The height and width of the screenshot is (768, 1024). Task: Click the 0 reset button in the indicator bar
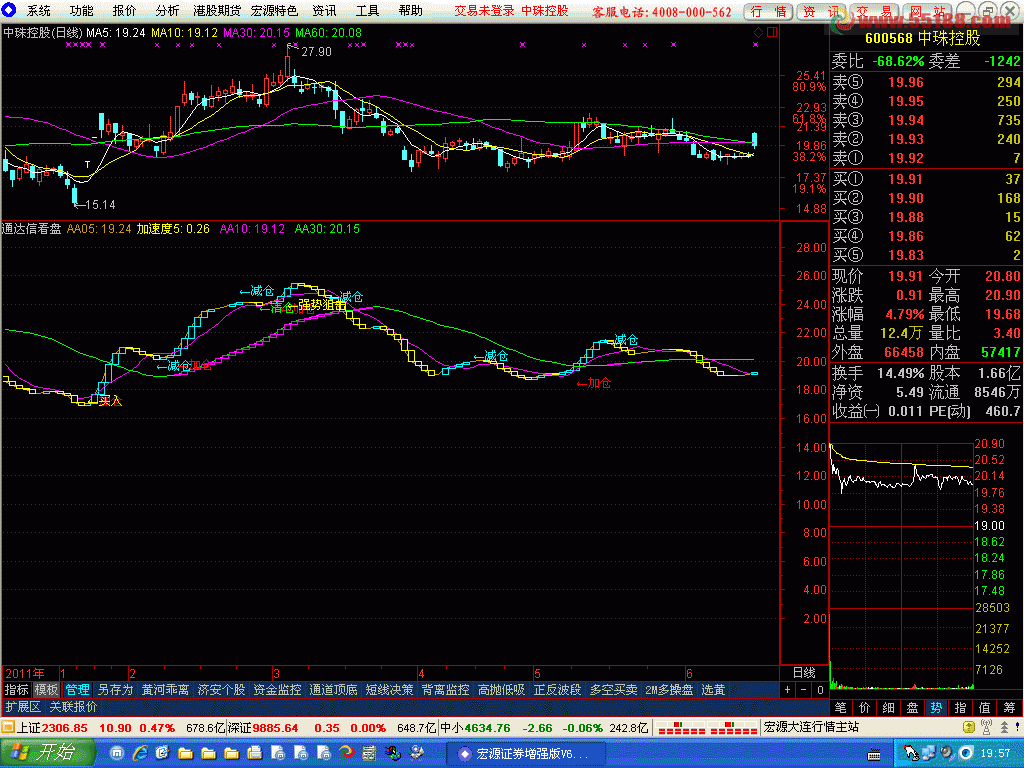click(x=820, y=690)
